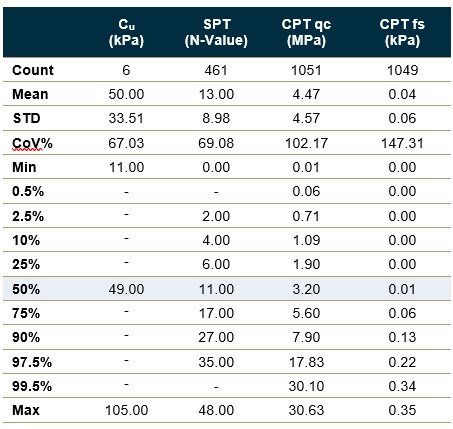
Task: Select the Max Cu value 105.00
Action: click(127, 410)
